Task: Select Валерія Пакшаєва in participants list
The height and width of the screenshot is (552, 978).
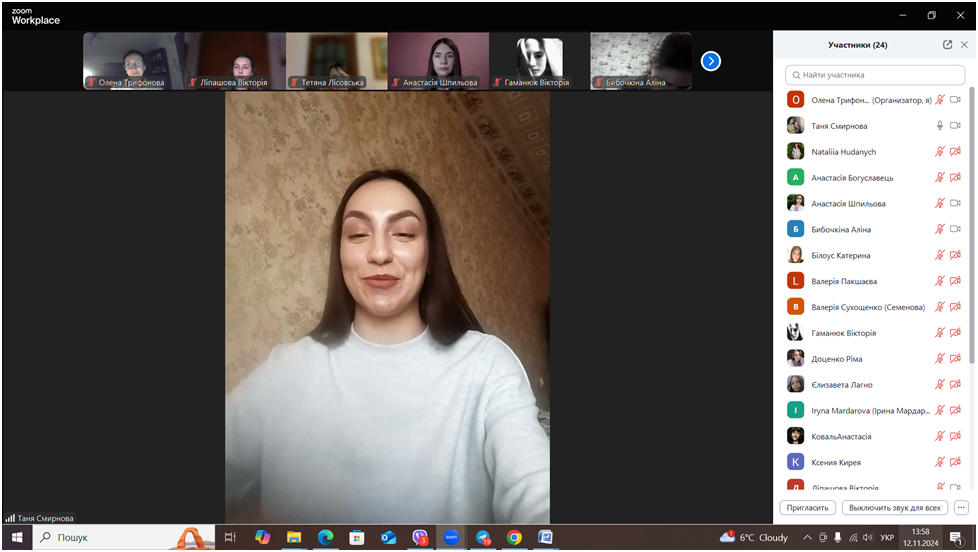Action: pyautogui.click(x=844, y=281)
